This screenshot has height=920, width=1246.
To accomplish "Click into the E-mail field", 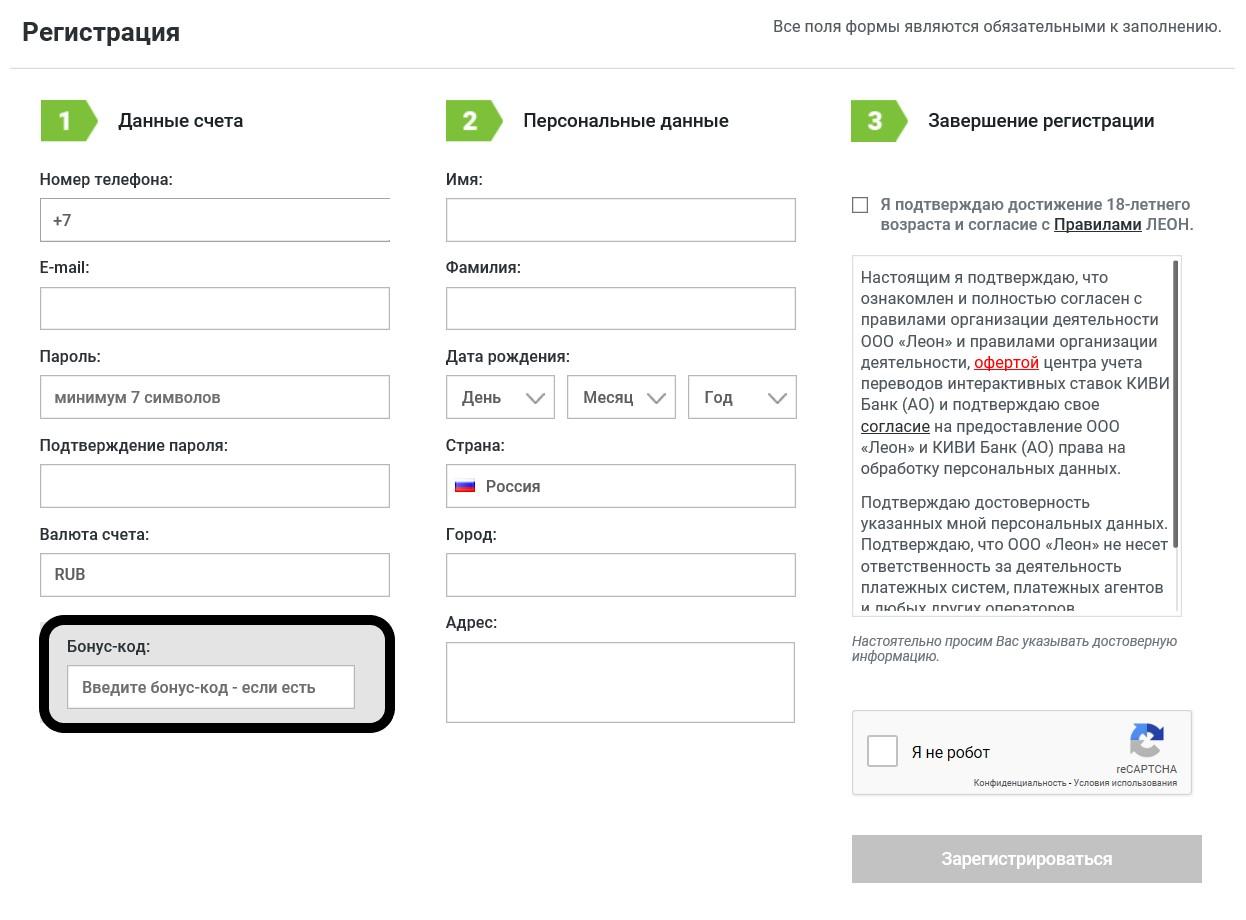I will pyautogui.click(x=215, y=309).
